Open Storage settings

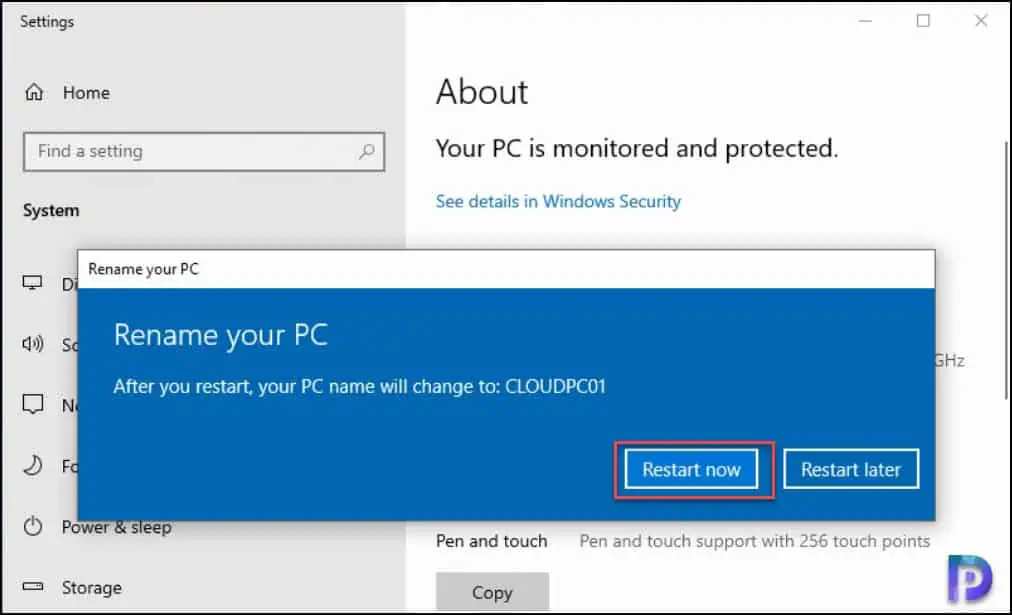[91, 587]
